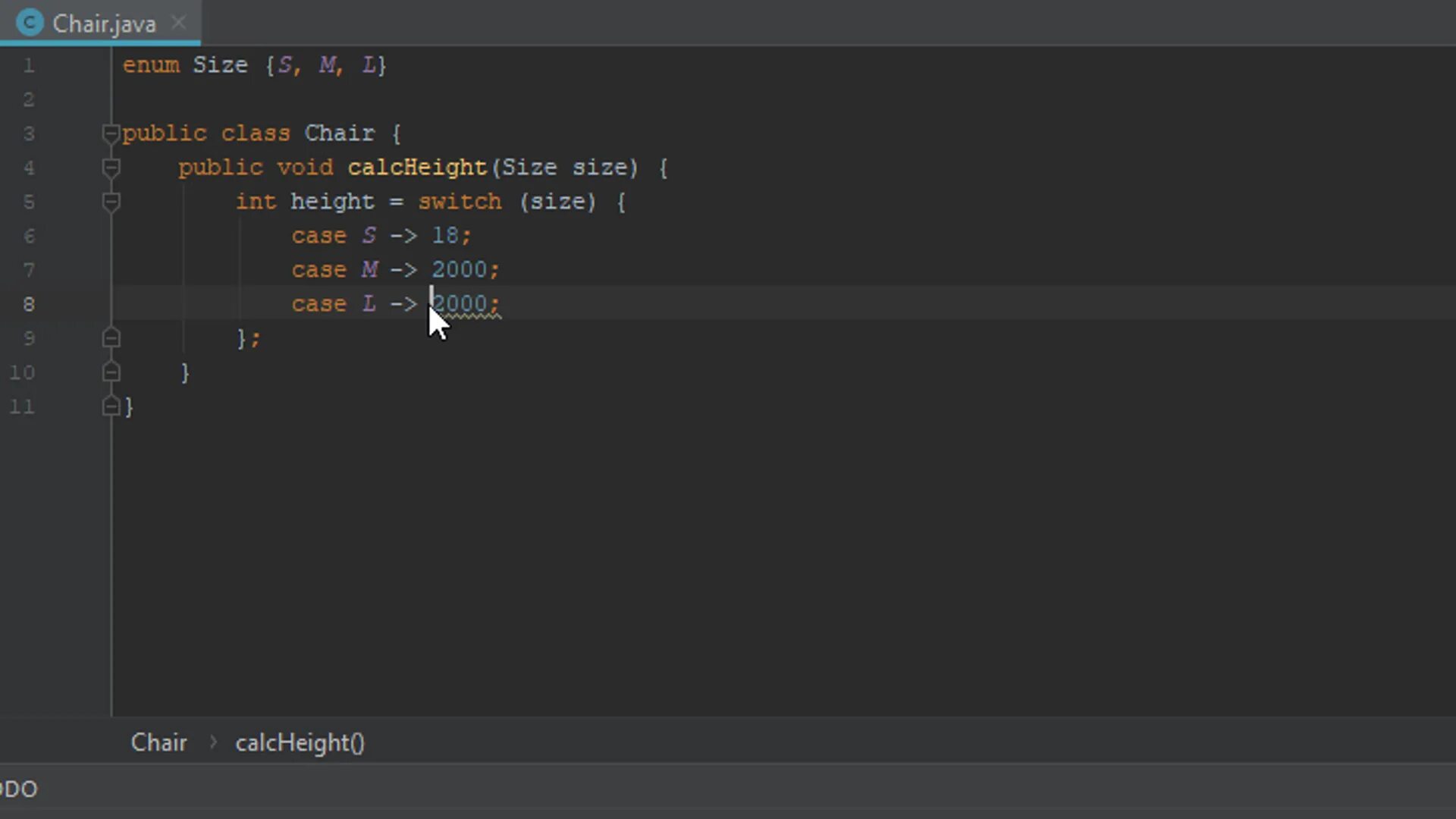
Task: Click the underlined 2000 value on line 8
Action: coord(460,304)
